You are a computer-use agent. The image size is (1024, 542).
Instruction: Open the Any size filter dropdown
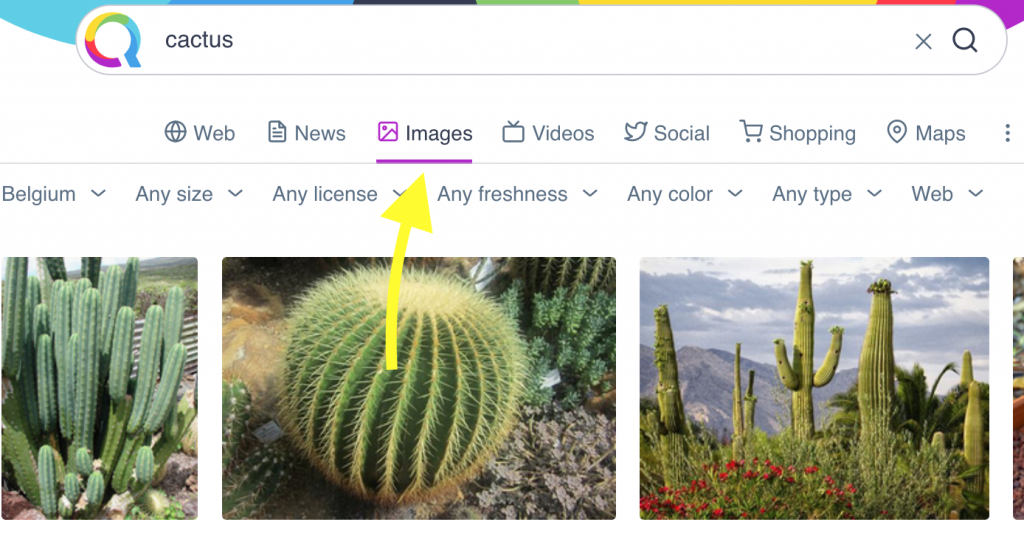coord(189,194)
